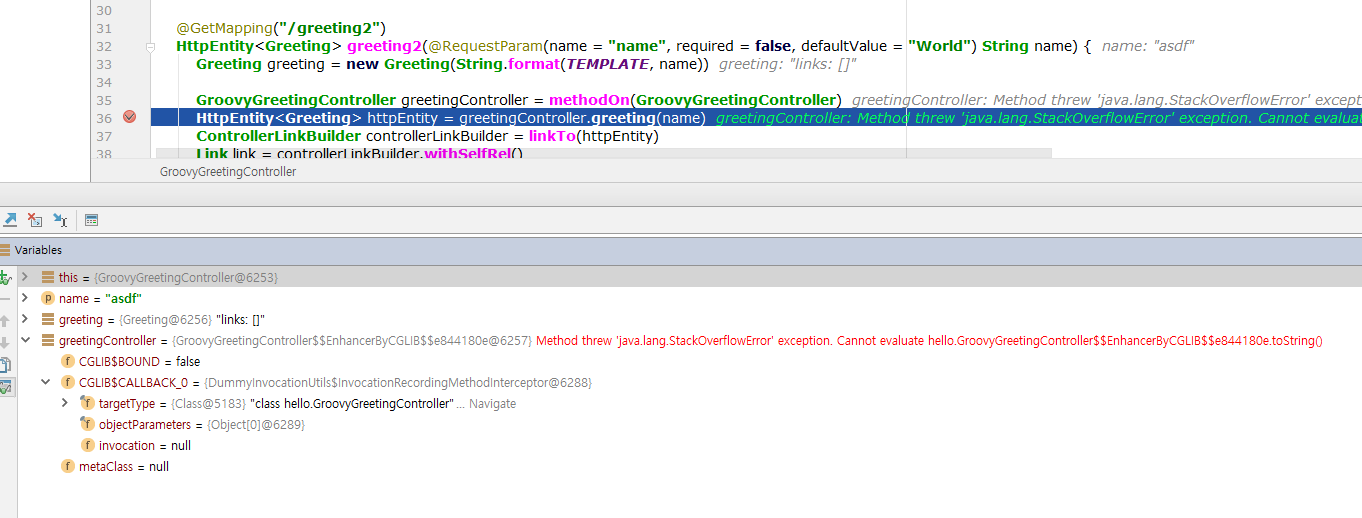Click the Drop Frame debugger icon

click(x=35, y=220)
